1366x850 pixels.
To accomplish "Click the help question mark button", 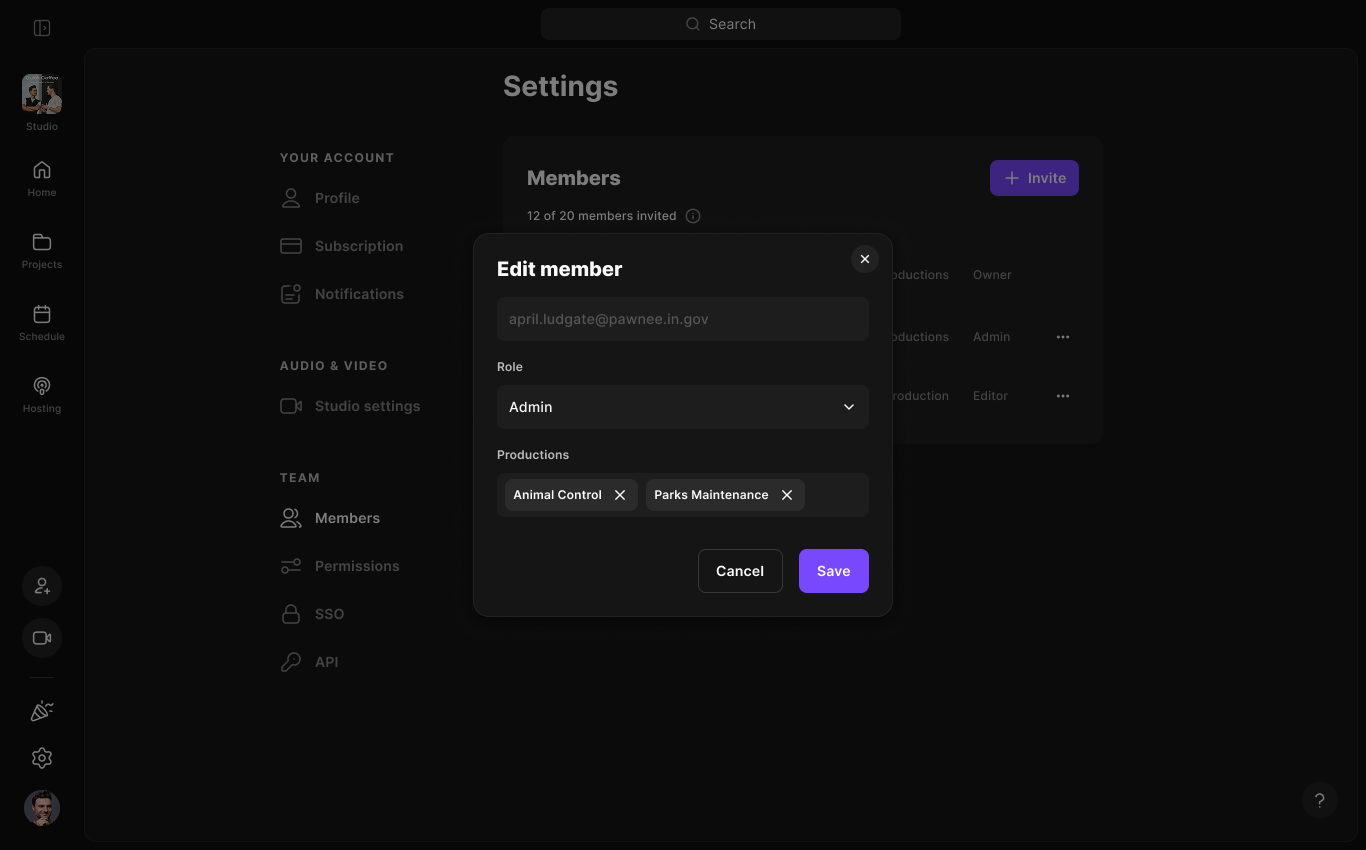I will (x=1319, y=800).
